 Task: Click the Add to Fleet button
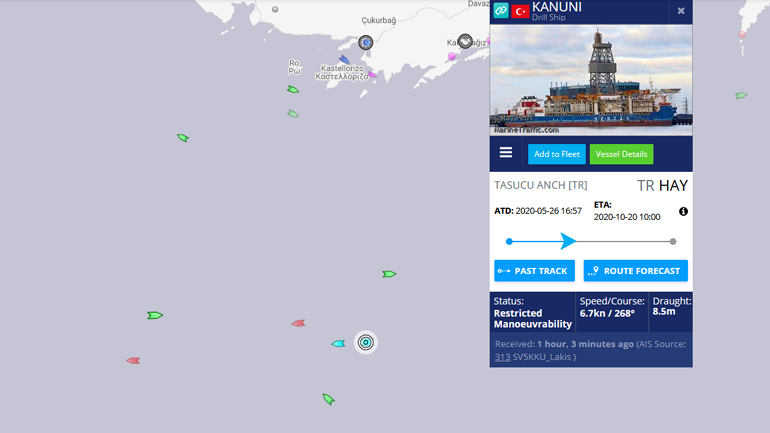557,154
